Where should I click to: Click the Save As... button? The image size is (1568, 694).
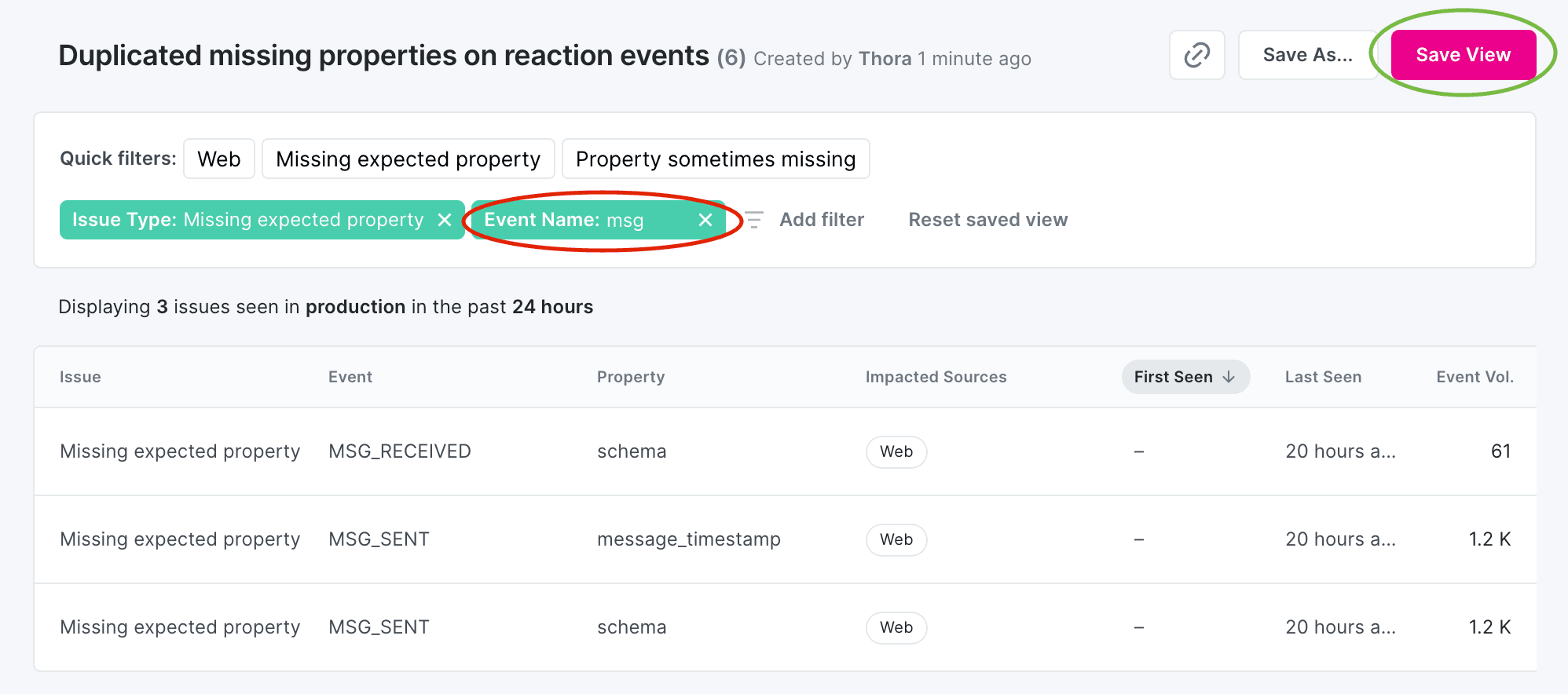[x=1308, y=55]
